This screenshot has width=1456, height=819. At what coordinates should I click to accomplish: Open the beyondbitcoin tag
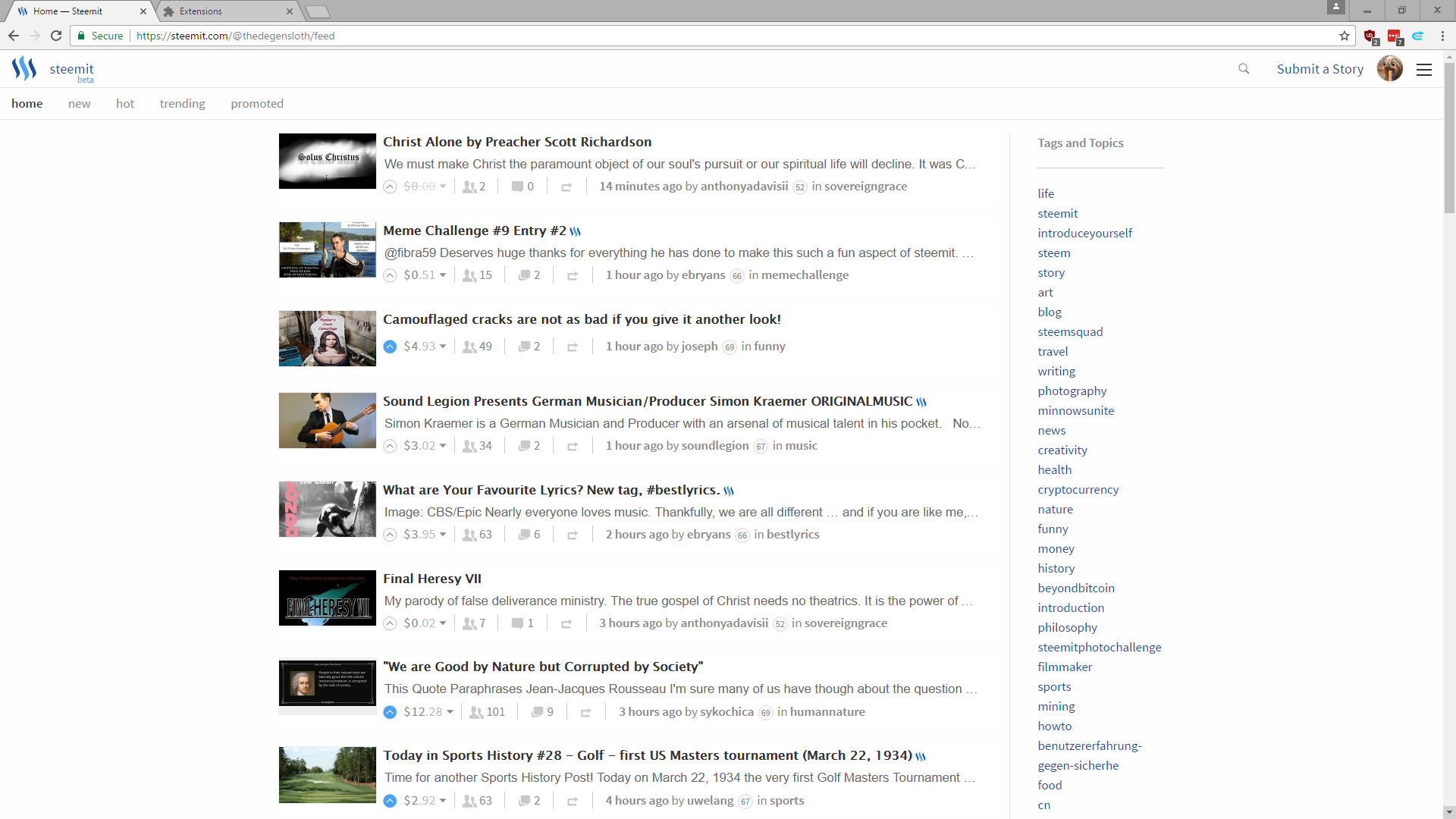(1076, 588)
